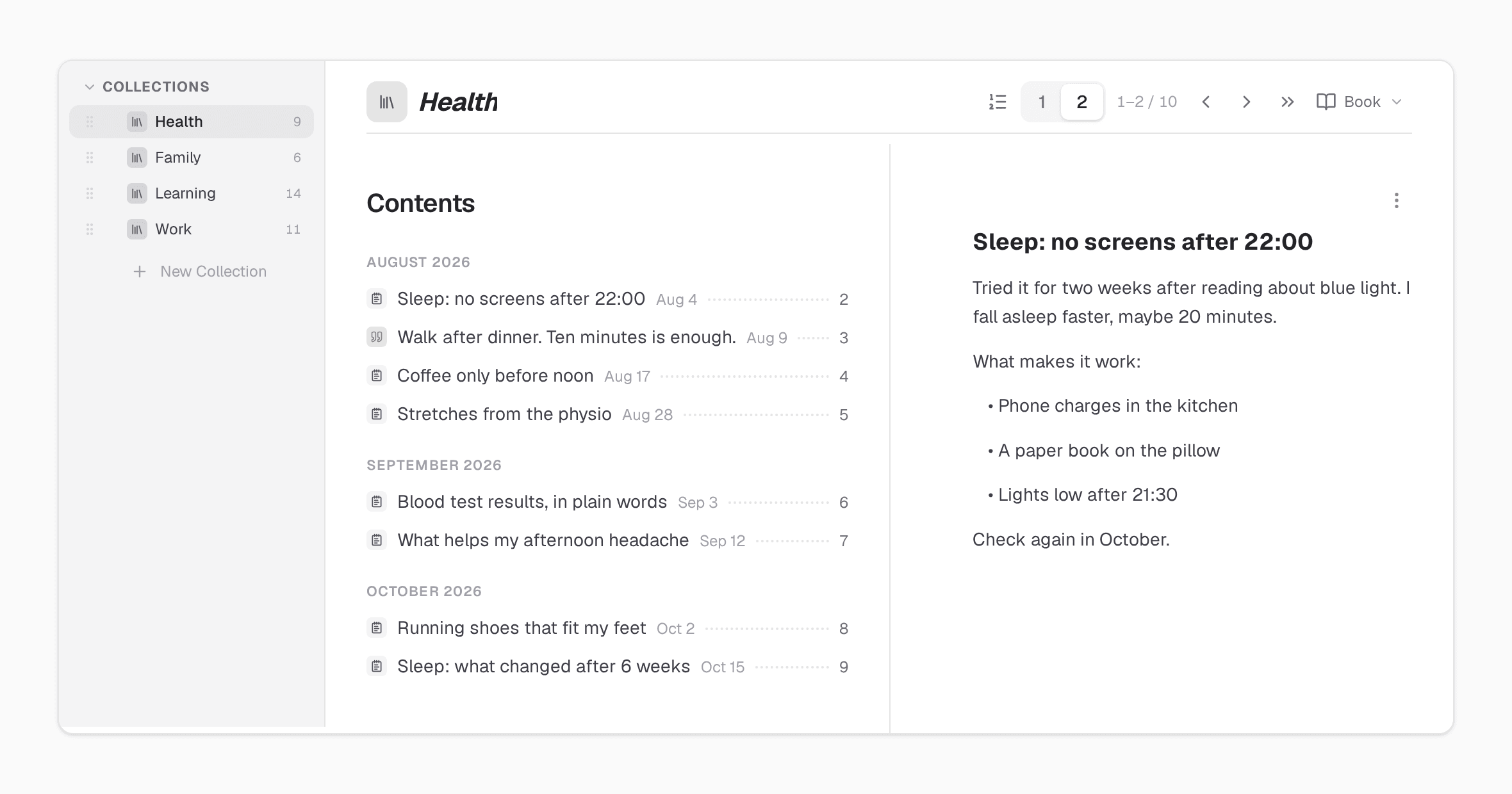Viewport: 1512px width, 794px height.
Task: Open the Learning collection
Action: (192, 193)
